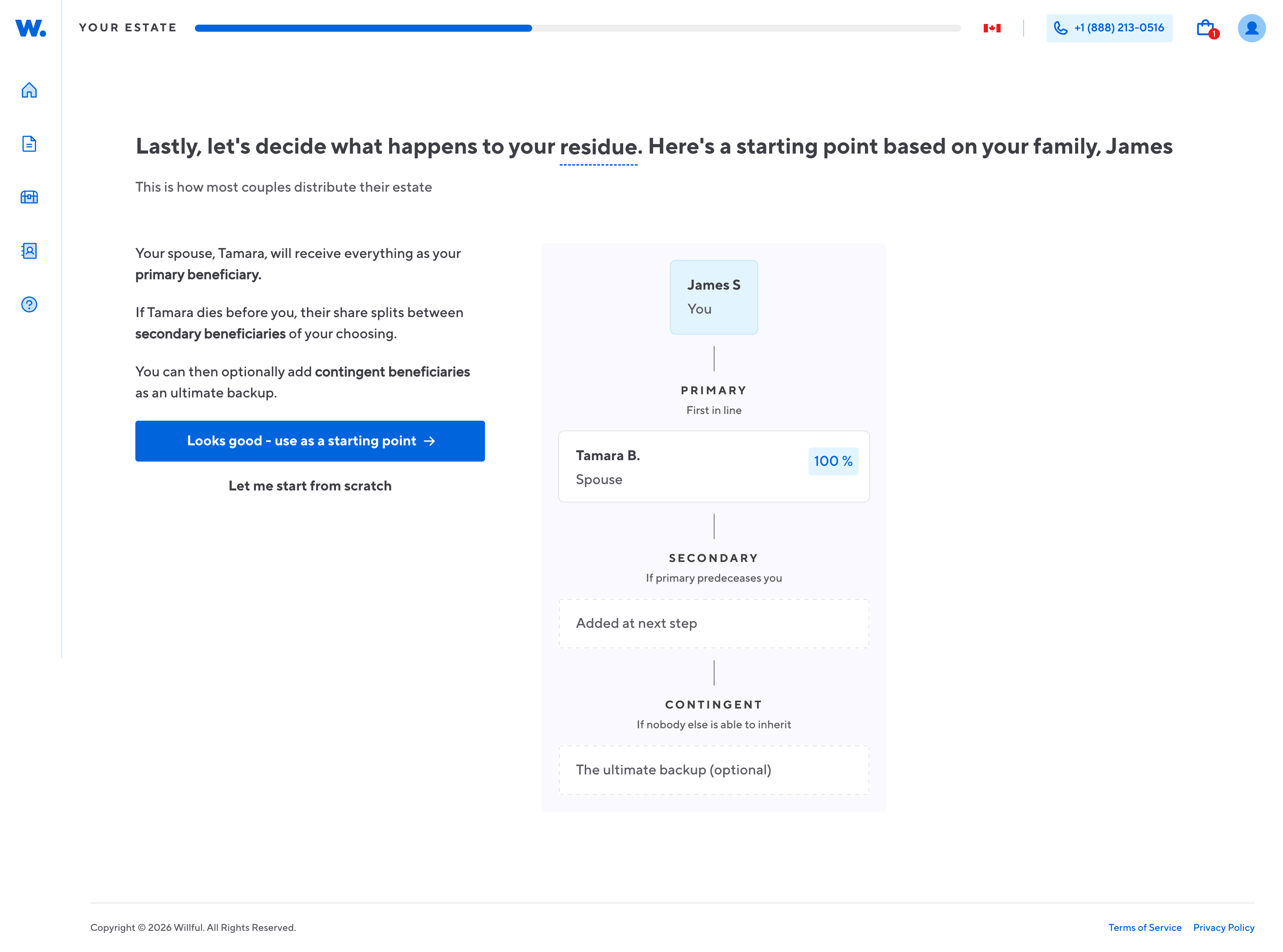1283x952 pixels.
Task: Click the YOUR ESTATE header label
Action: (128, 28)
